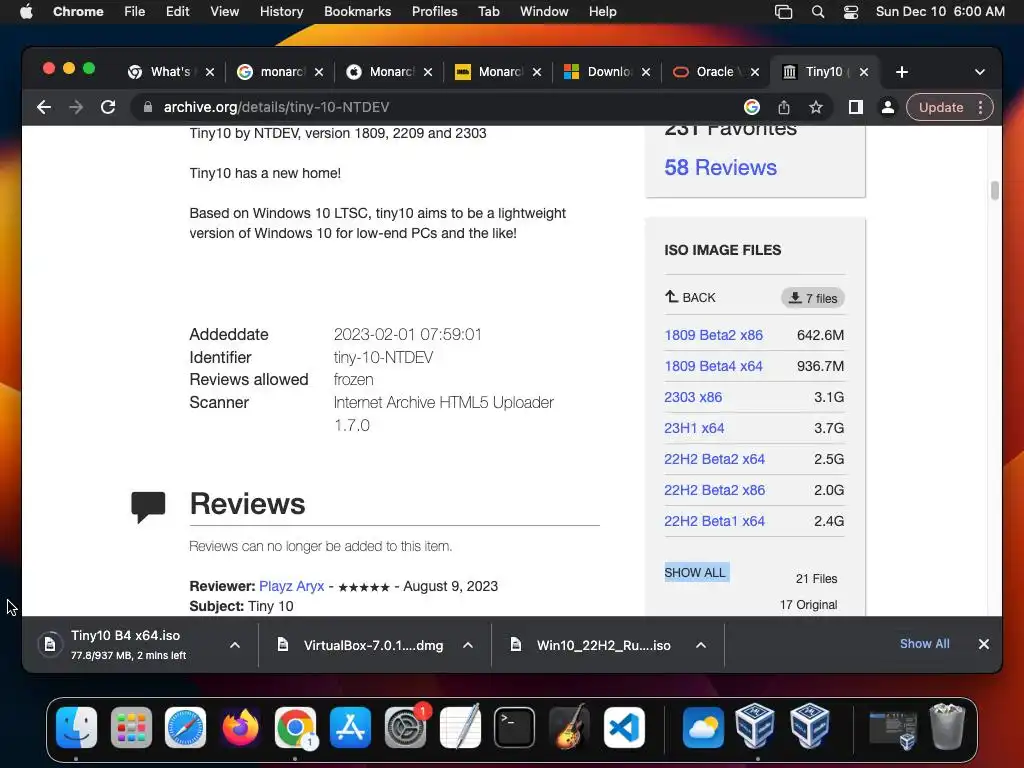The width and height of the screenshot is (1024, 768).
Task: Click the Update button in Chrome
Action: 940,107
